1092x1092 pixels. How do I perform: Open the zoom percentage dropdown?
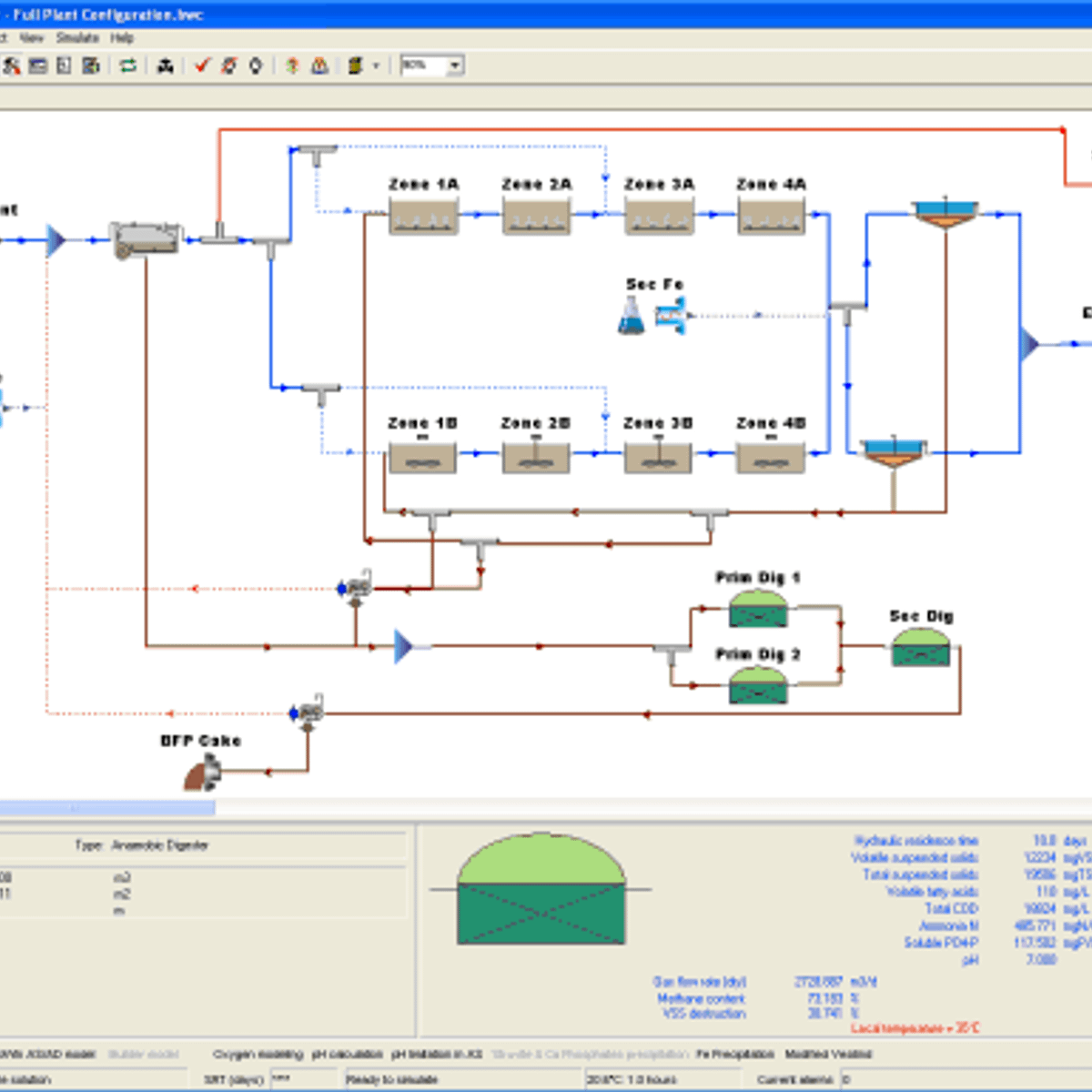tap(455, 66)
